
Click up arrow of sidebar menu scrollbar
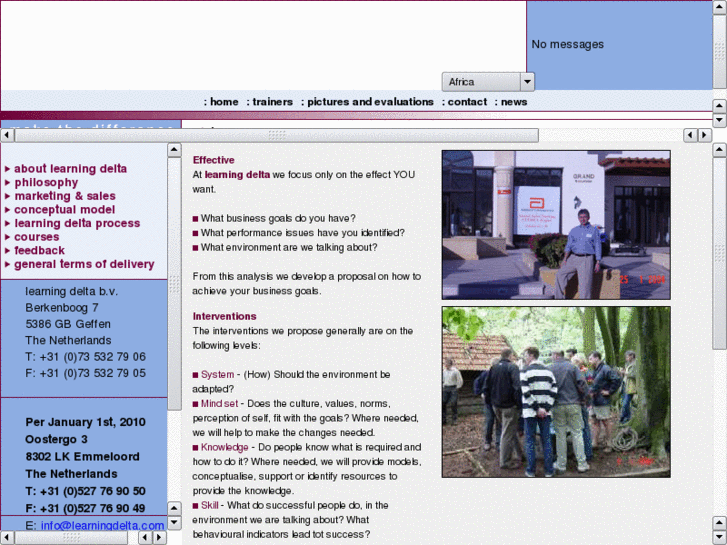point(174,150)
